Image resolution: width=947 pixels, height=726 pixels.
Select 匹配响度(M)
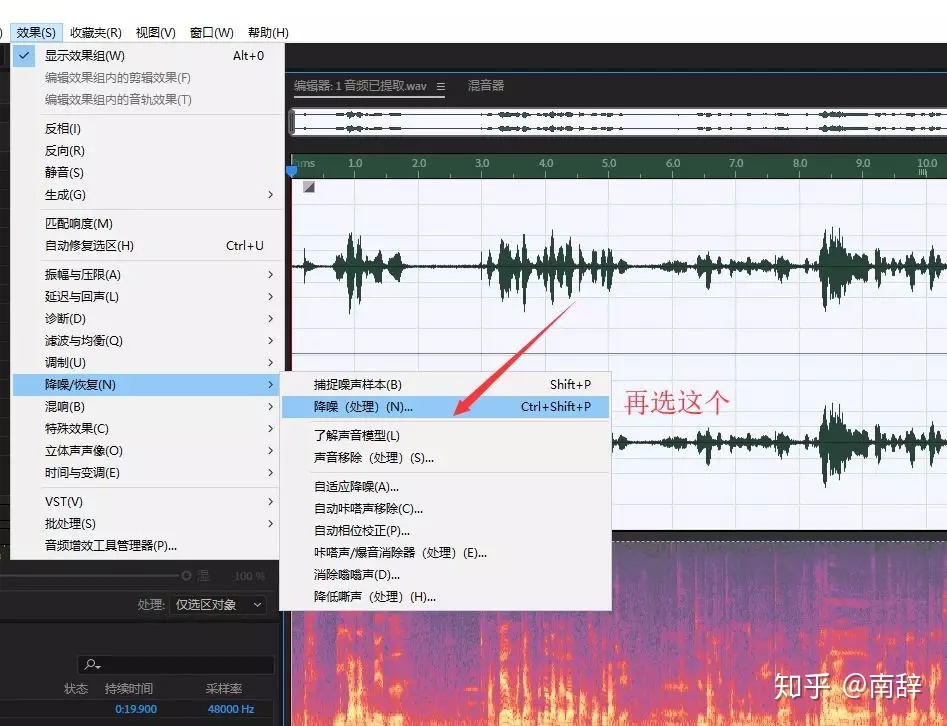(146, 223)
